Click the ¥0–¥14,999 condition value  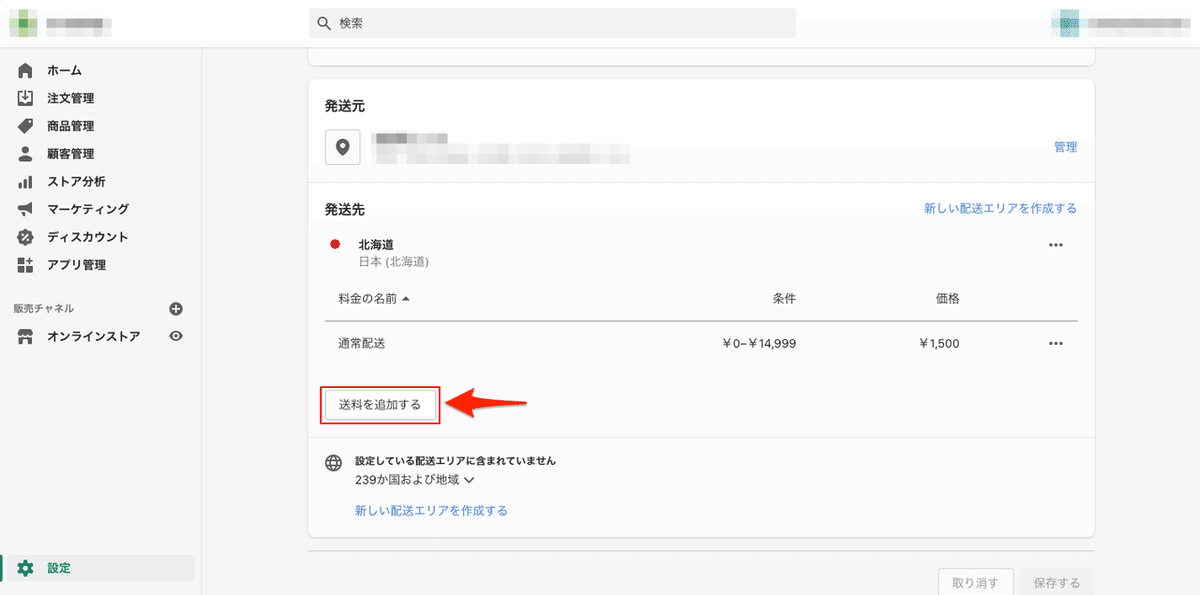pyautogui.click(x=759, y=343)
